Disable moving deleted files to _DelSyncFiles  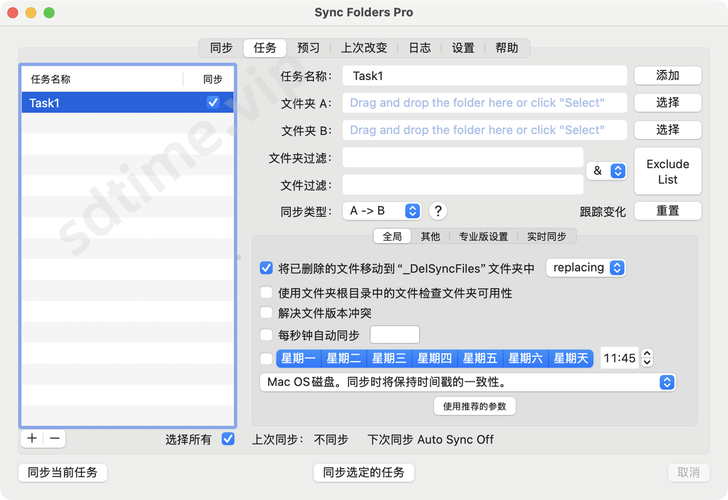coord(266,268)
